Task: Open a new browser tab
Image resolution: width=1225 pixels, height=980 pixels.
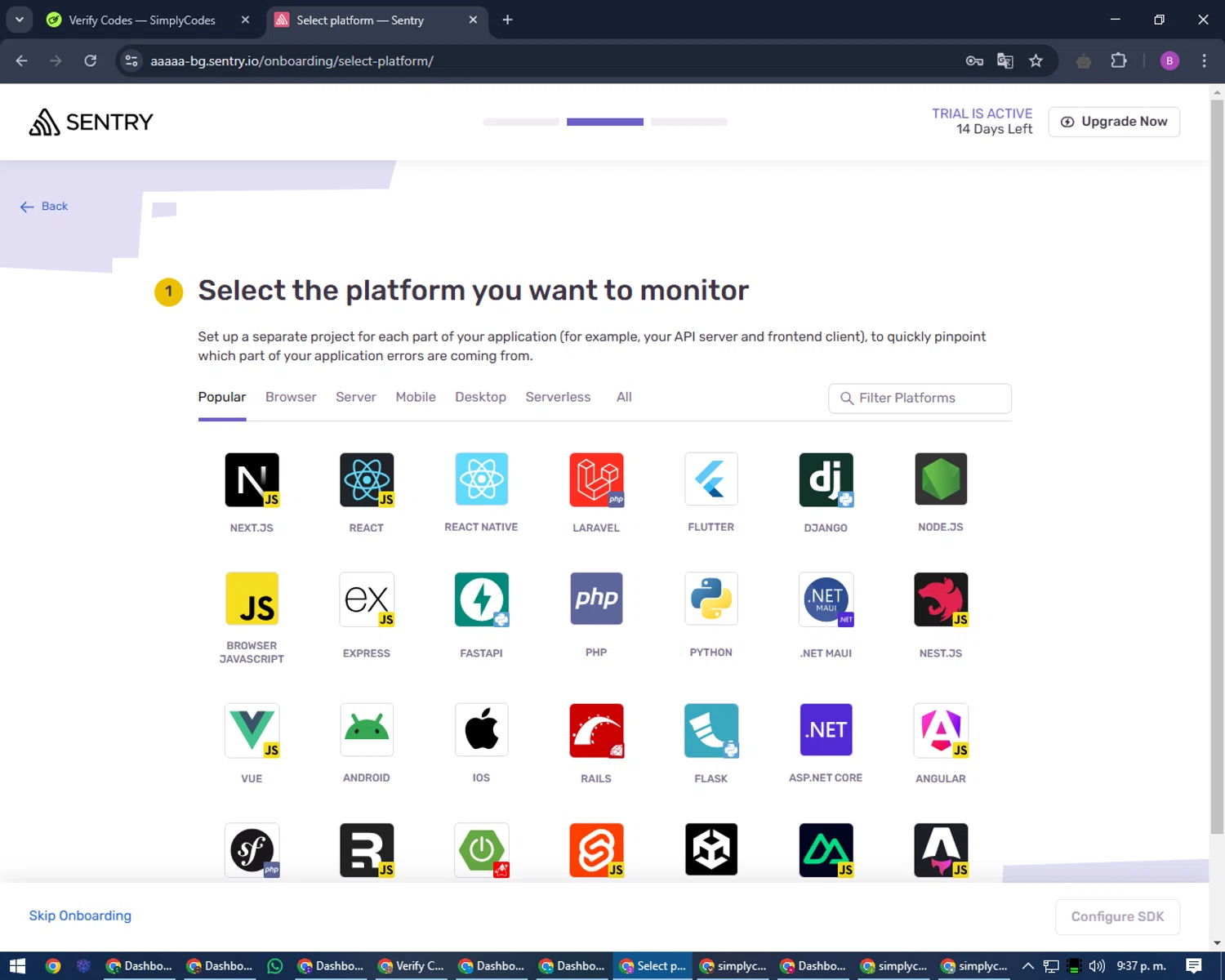Action: tap(507, 20)
